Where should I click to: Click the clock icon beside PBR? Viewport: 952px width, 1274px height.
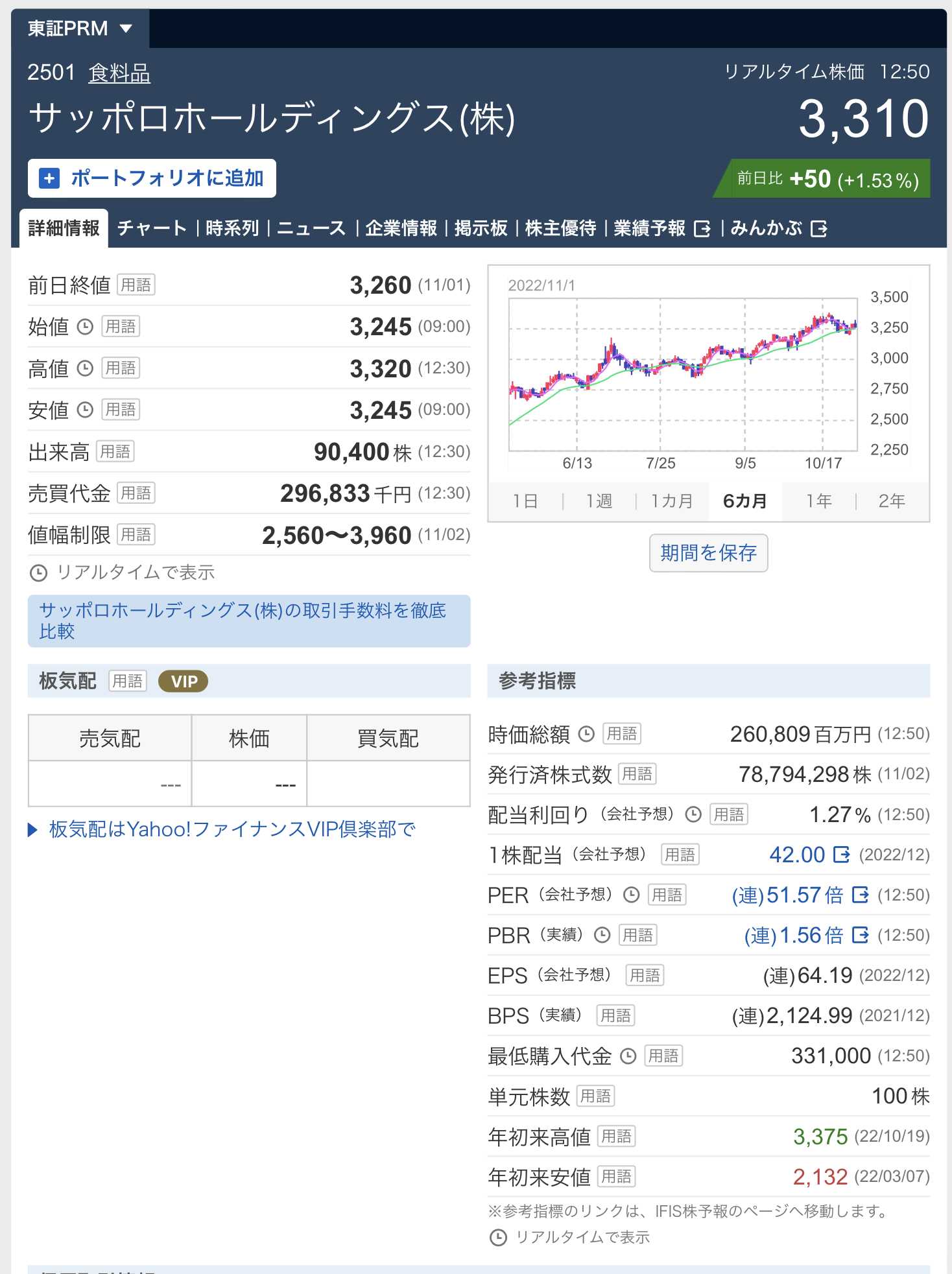[602, 935]
